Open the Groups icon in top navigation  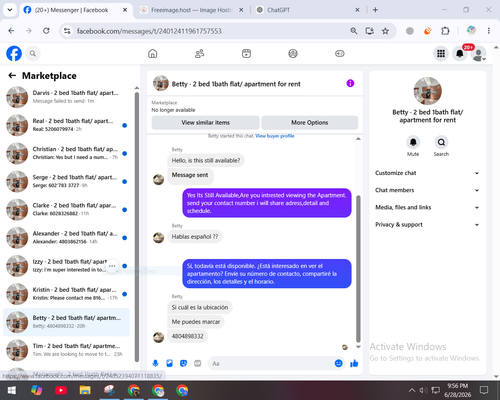pyautogui.click(x=293, y=53)
